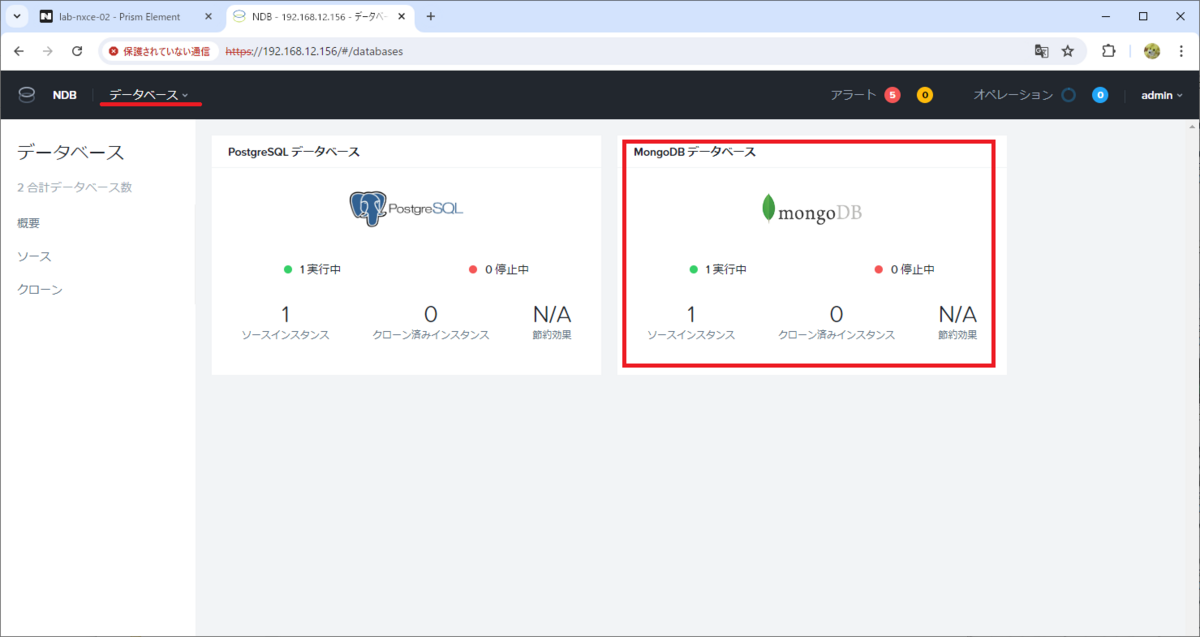
Task: Click PostgreSQL 0 停止中 status
Action: point(498,269)
